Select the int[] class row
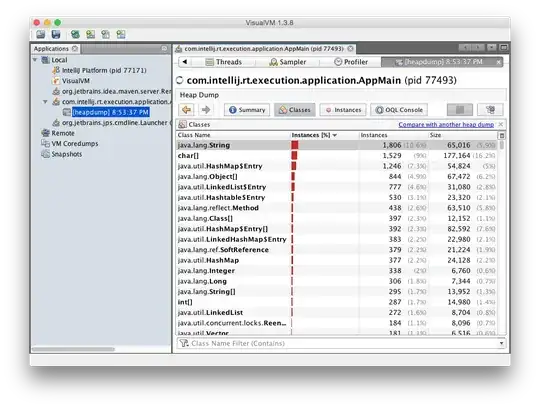Screen dimensions: 540x408 336,302
